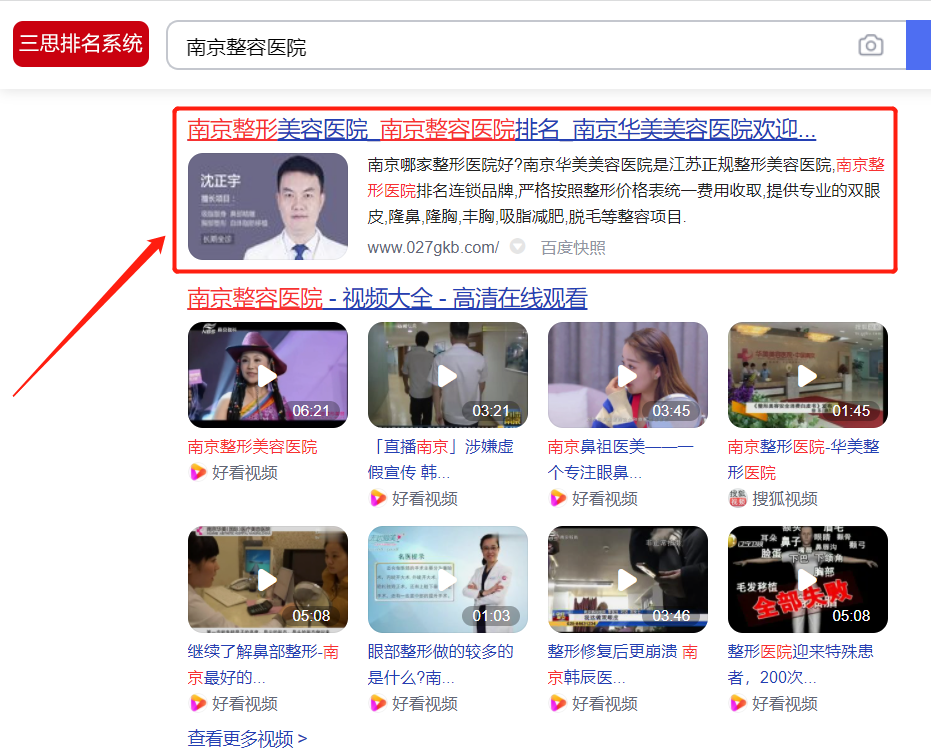
Task: Click the 三思排名系统 logo button
Action: (81, 44)
